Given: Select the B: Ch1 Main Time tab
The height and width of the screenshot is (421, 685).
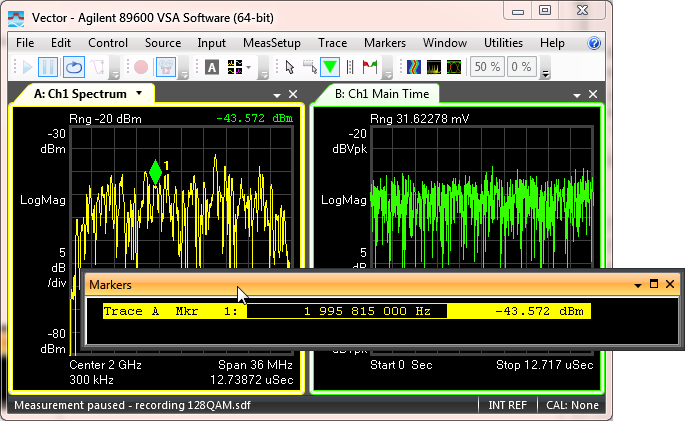Looking at the screenshot, I should point(382,94).
